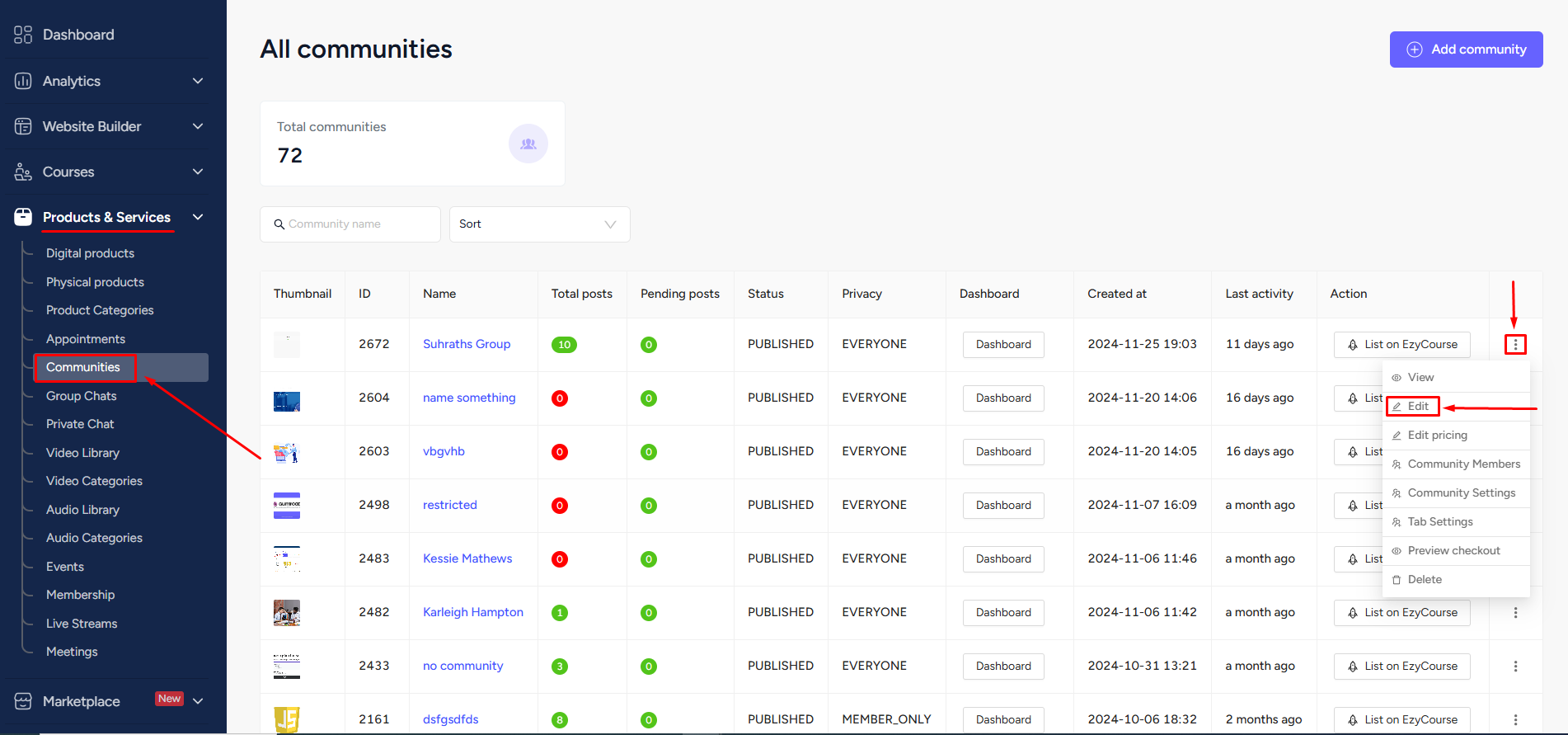
Task: Click List on EzyCourse for Suhraths Group
Action: click(x=1401, y=345)
